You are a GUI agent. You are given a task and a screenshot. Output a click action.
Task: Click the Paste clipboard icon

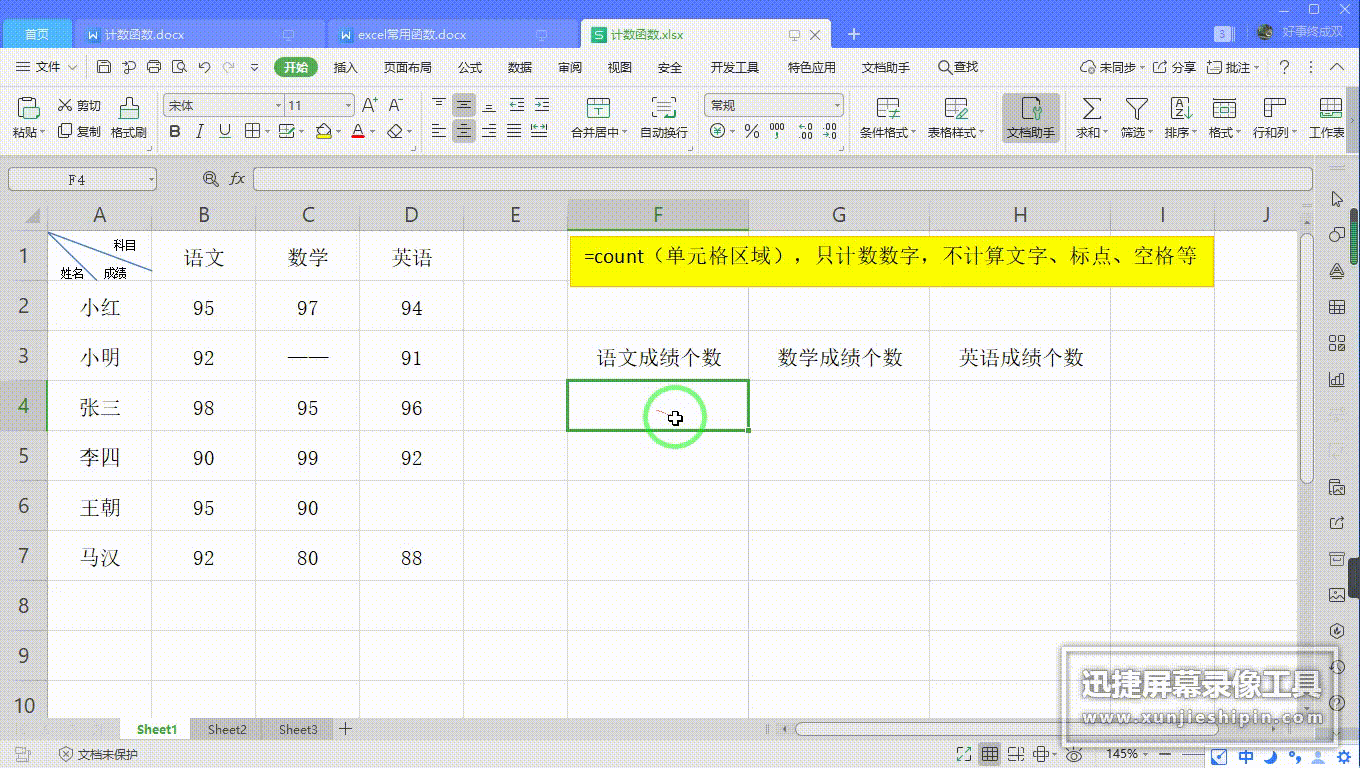(x=28, y=108)
